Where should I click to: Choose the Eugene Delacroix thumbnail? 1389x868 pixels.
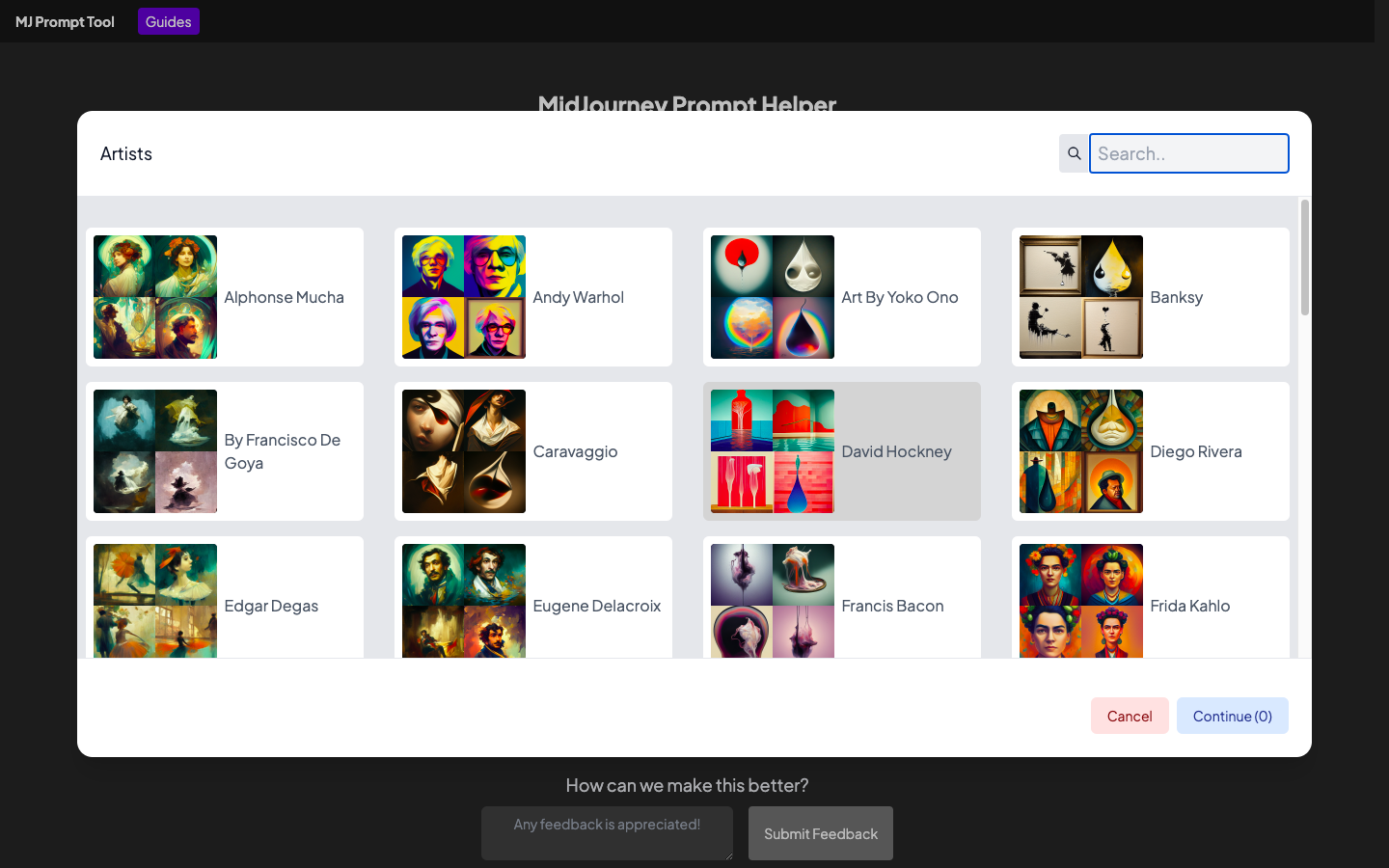click(x=464, y=601)
